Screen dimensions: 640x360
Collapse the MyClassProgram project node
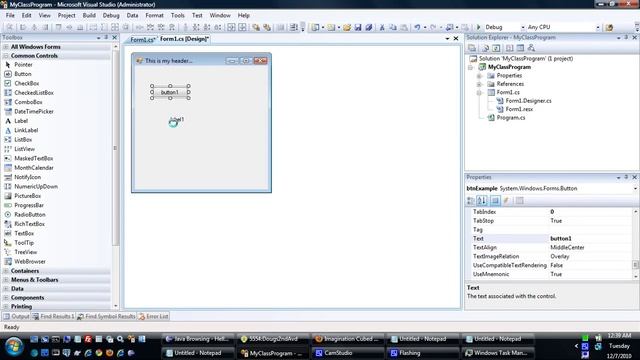pyautogui.click(x=471, y=67)
